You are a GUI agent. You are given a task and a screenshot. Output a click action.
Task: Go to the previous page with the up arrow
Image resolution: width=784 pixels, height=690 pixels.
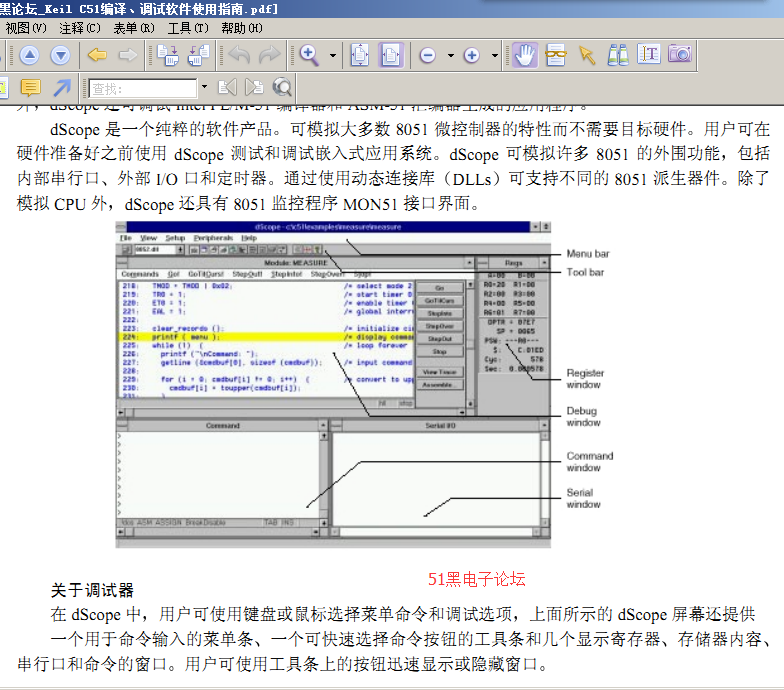tap(30, 55)
